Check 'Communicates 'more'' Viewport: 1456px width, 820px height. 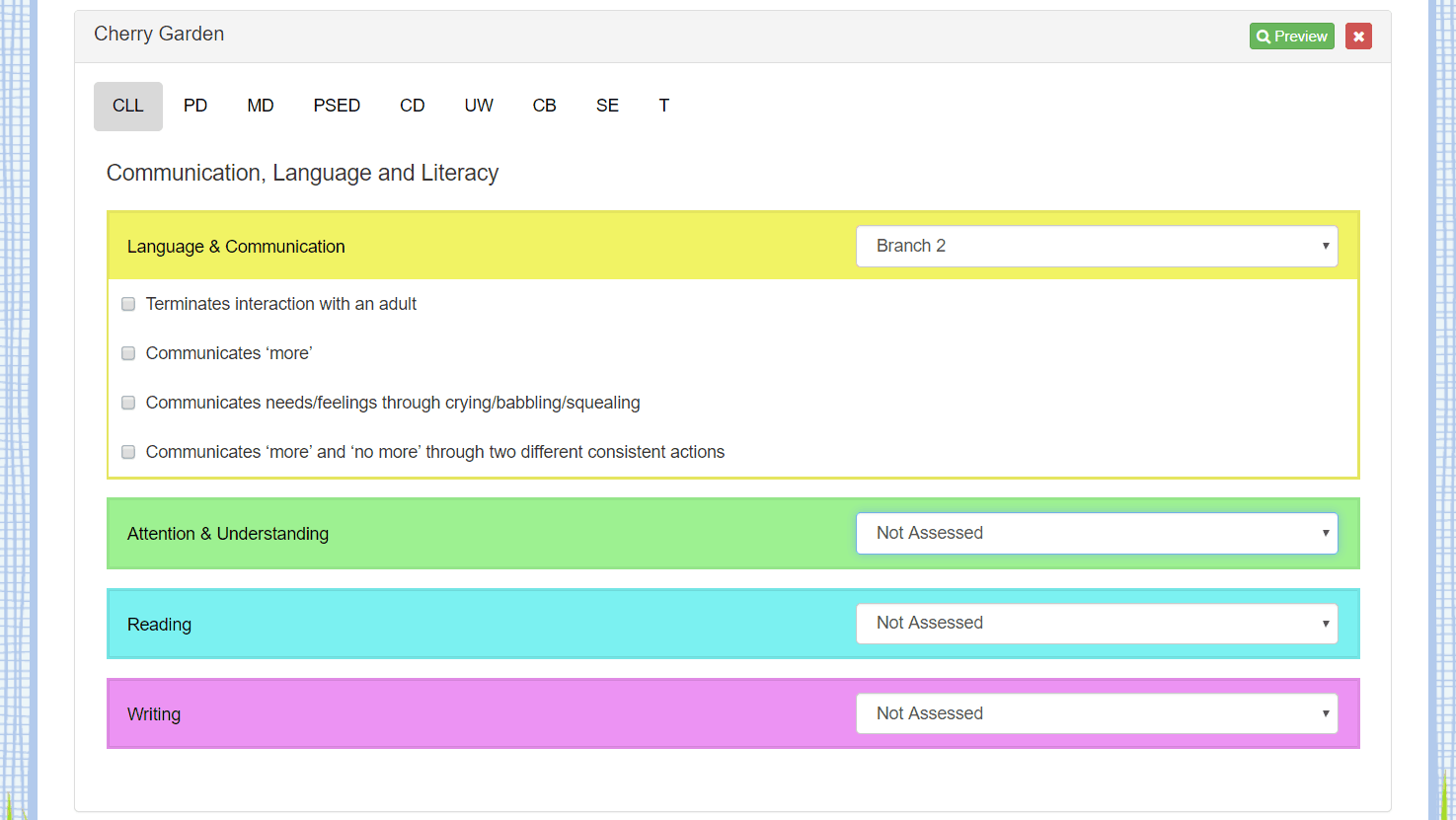pyautogui.click(x=127, y=353)
